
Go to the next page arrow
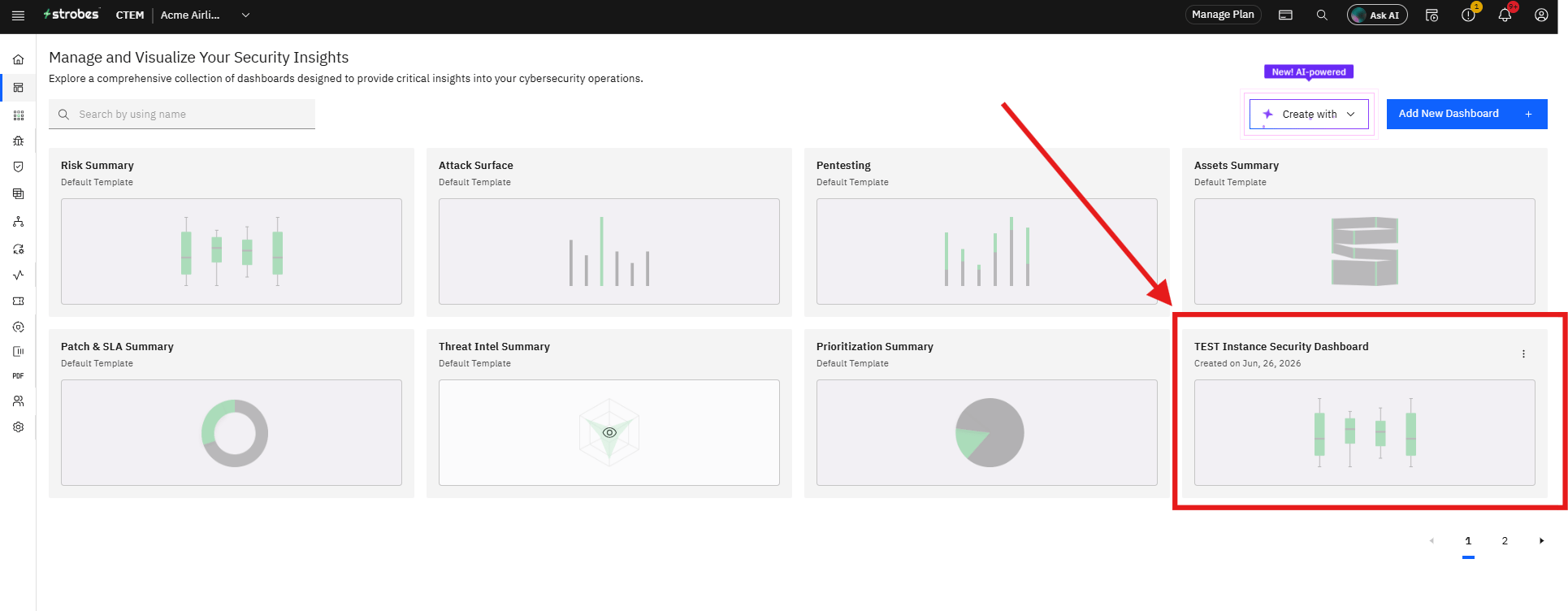[x=1541, y=541]
